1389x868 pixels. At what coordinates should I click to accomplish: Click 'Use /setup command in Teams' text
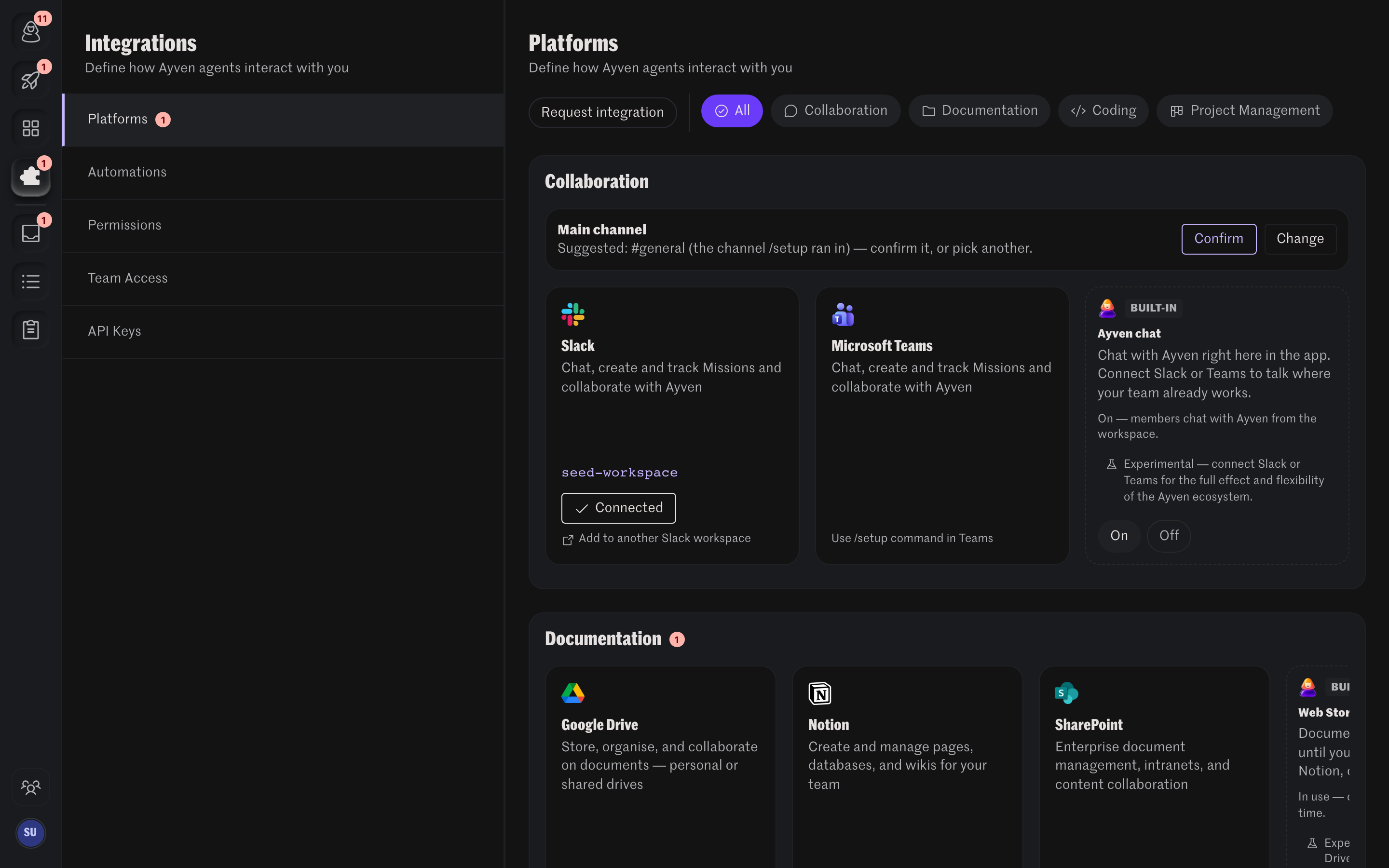[912, 539]
